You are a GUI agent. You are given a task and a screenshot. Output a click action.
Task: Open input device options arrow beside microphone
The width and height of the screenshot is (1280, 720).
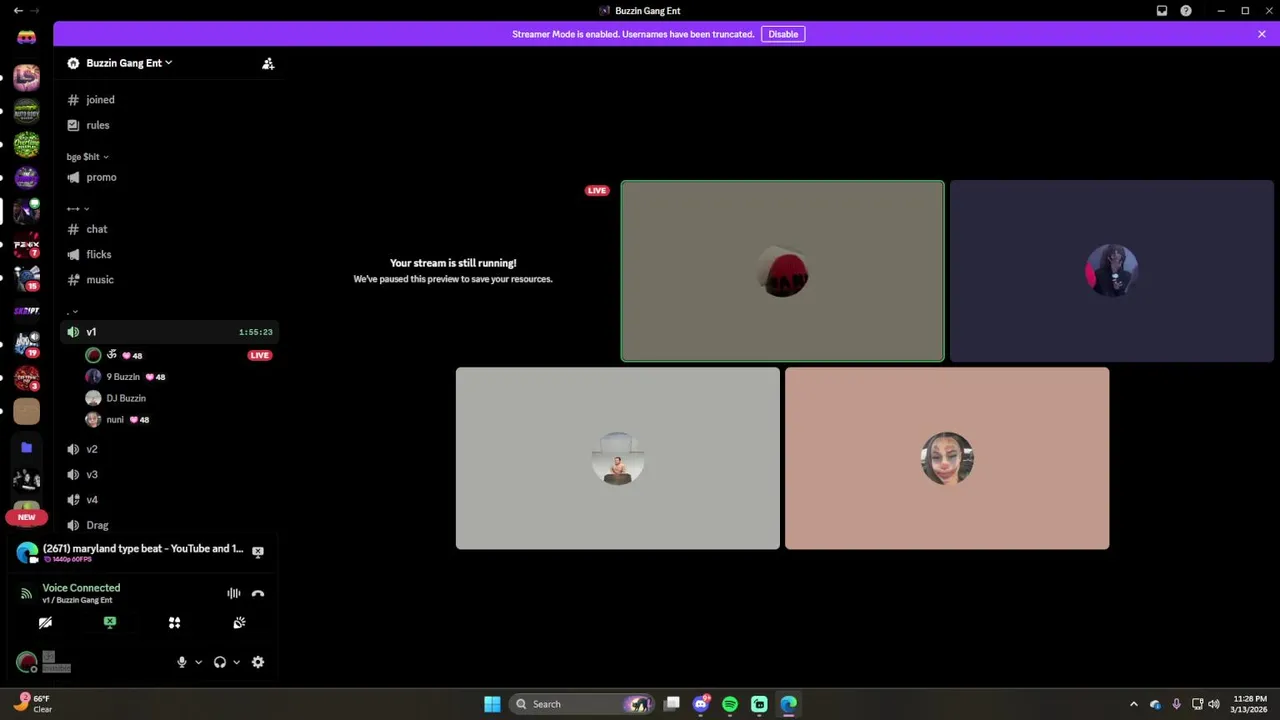(x=198, y=662)
